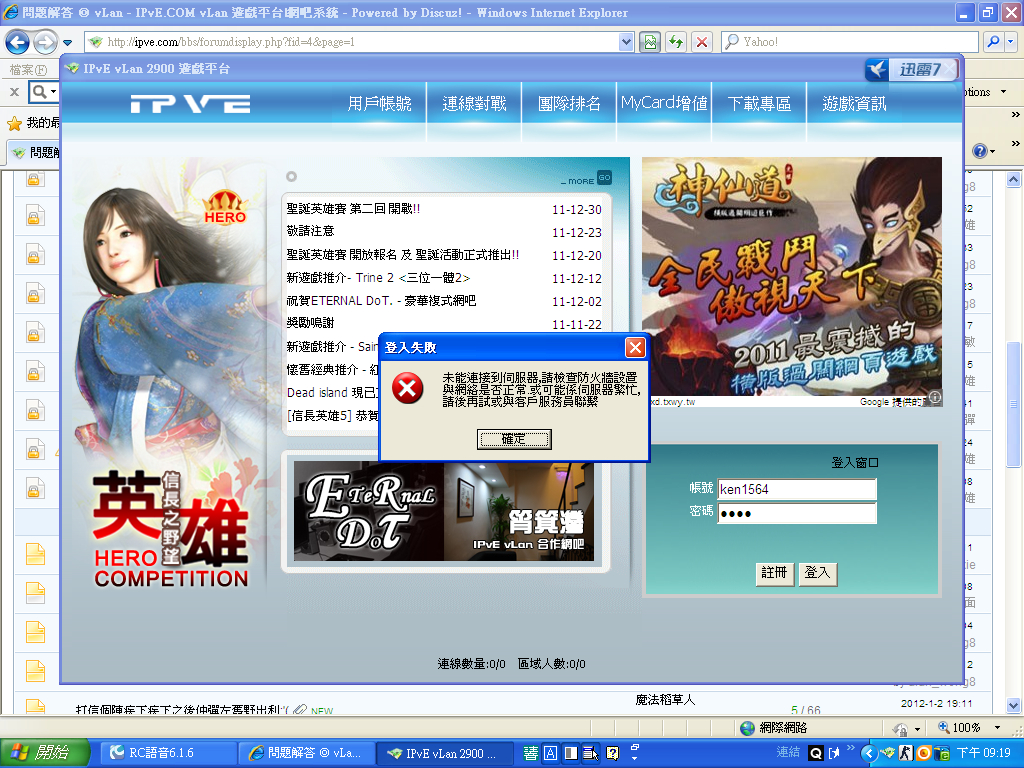This screenshot has height=768, width=1024.
Task: Open the recent pages dropdown arrow
Action: pos(67,43)
